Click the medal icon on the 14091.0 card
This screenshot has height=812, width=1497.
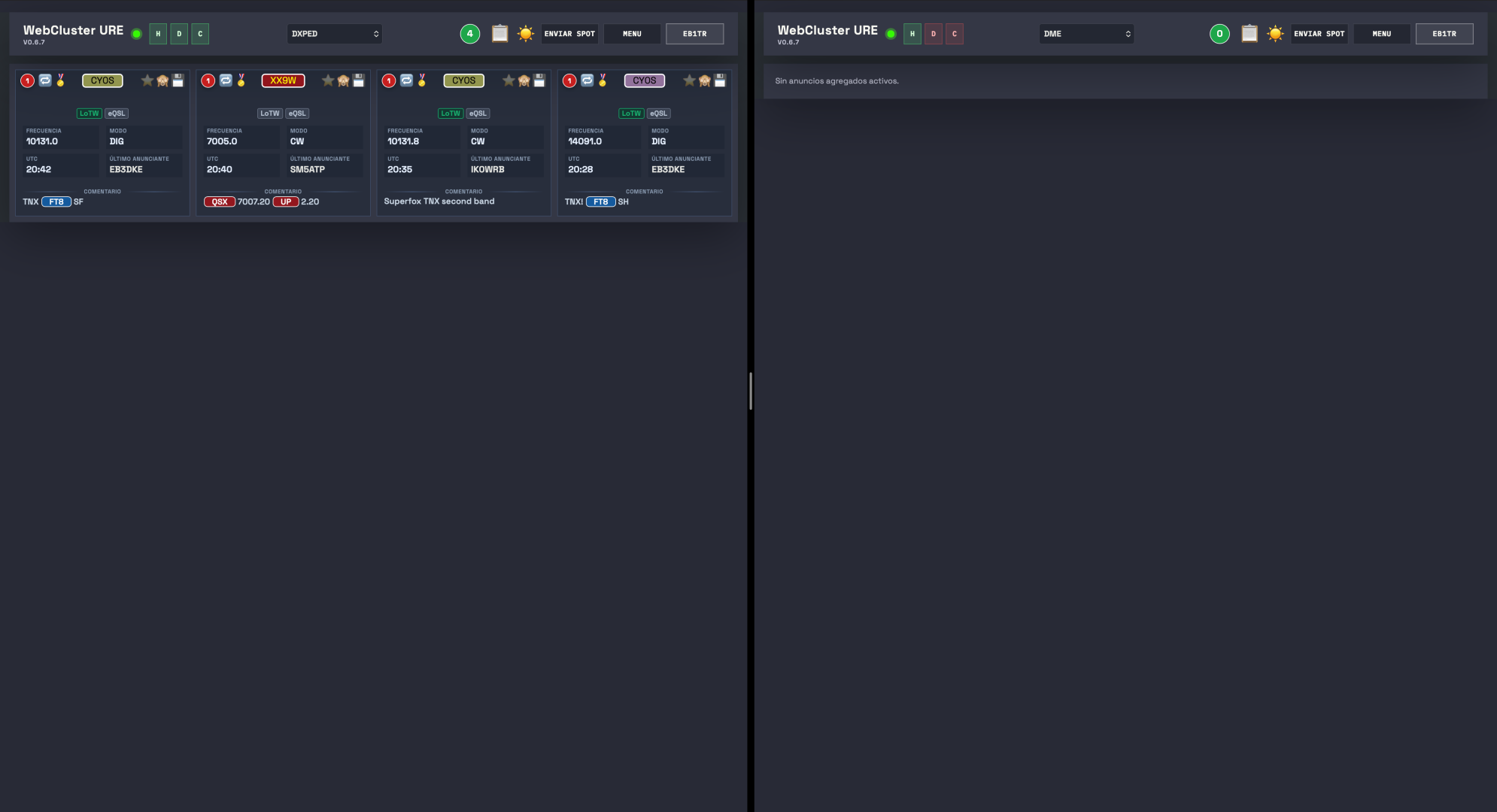click(603, 80)
